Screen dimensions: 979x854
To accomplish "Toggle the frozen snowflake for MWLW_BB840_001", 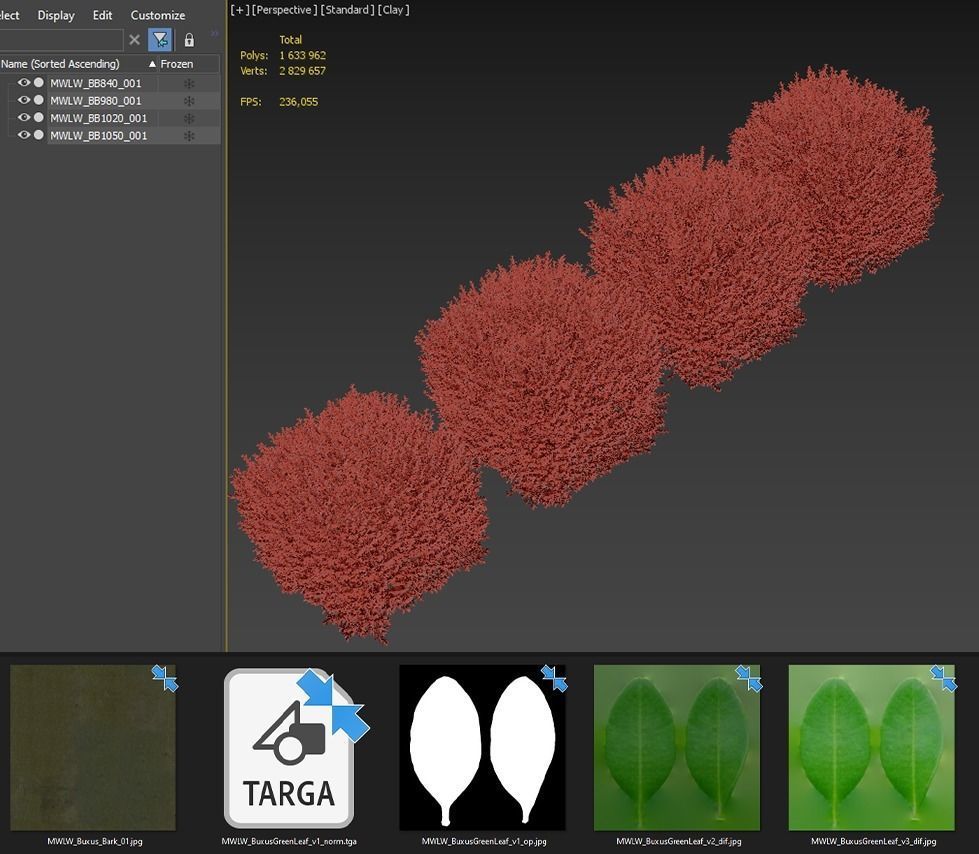I will point(189,84).
